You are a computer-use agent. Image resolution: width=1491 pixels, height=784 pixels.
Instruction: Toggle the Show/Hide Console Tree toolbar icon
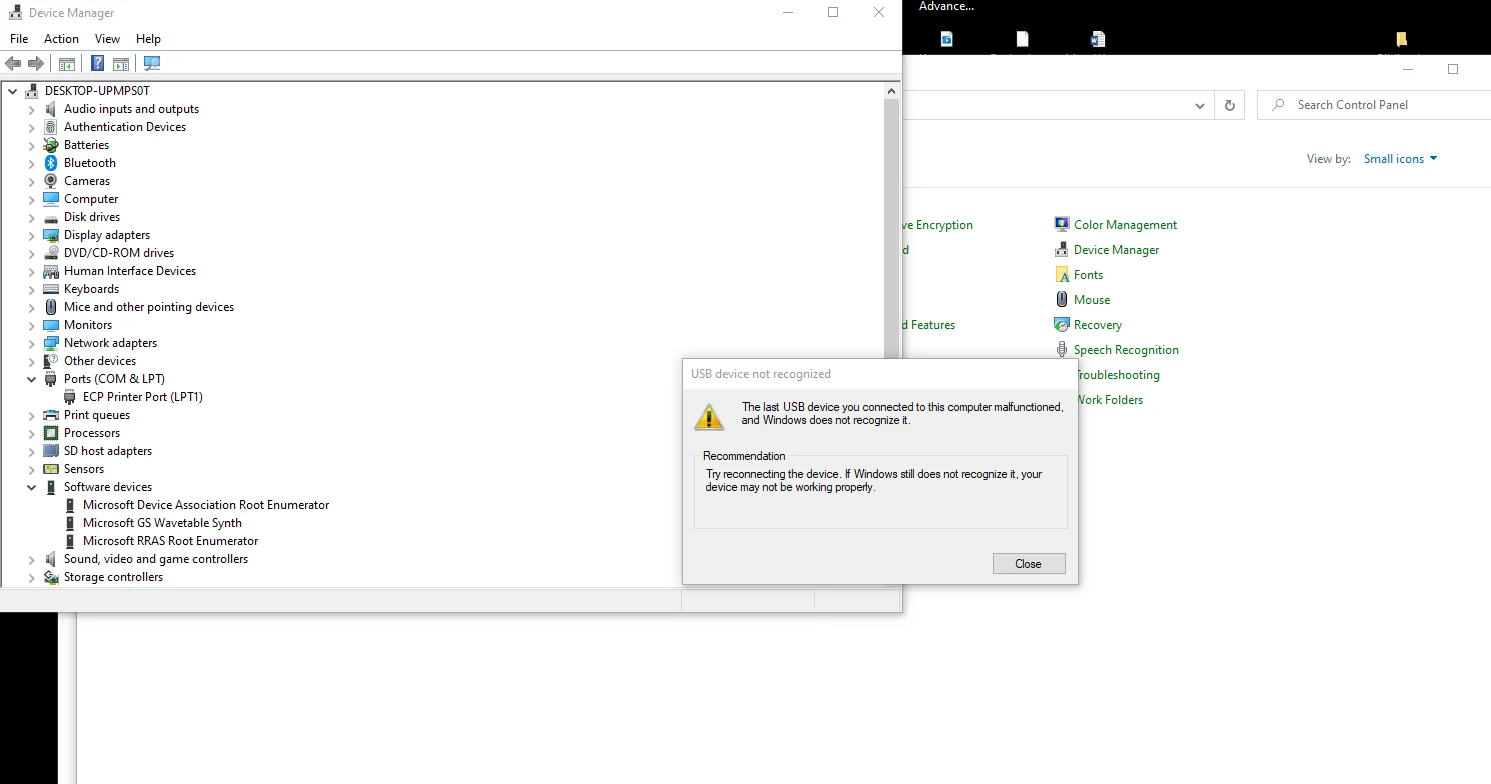coord(67,64)
